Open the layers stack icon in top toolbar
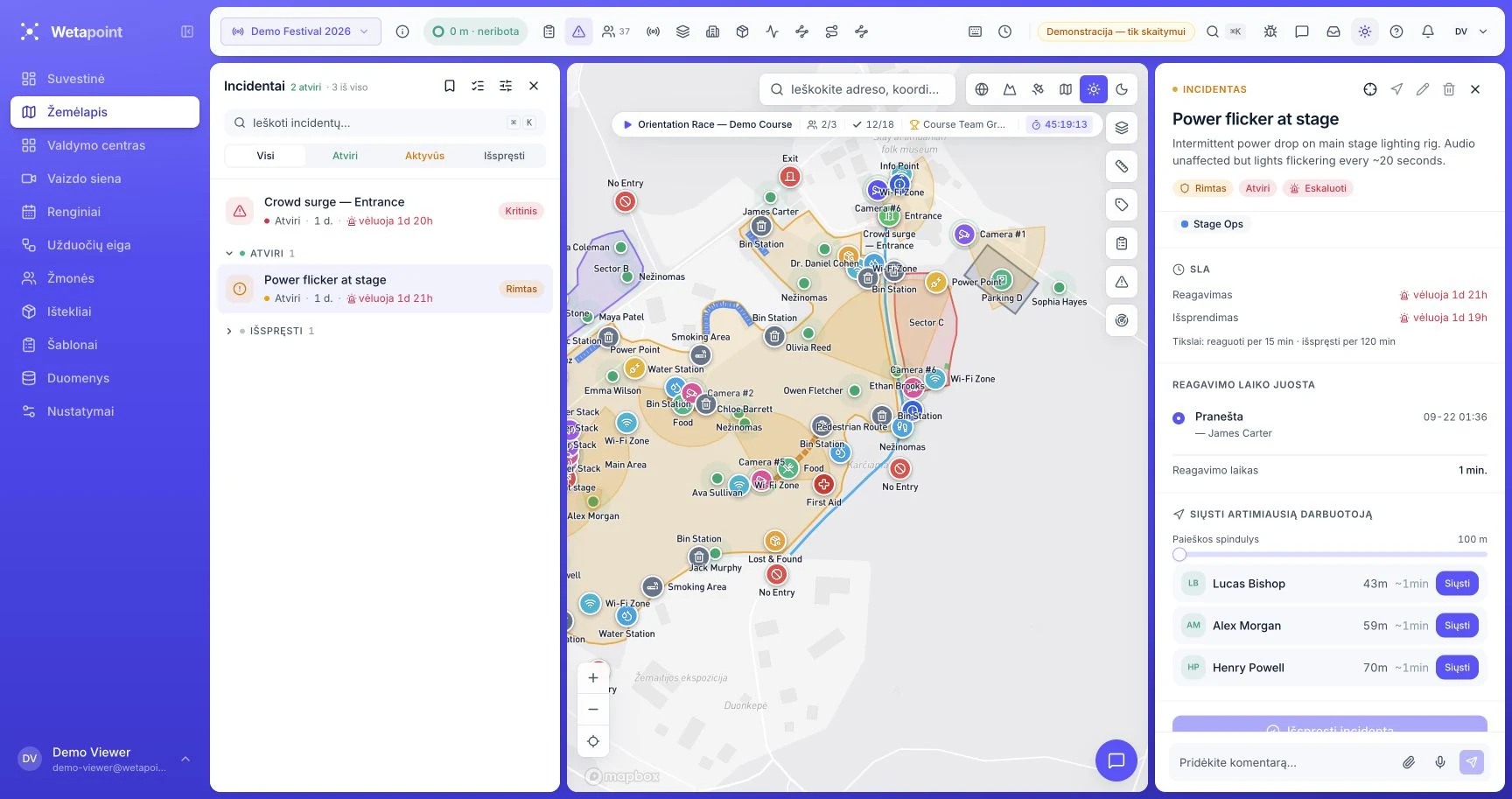 click(682, 32)
